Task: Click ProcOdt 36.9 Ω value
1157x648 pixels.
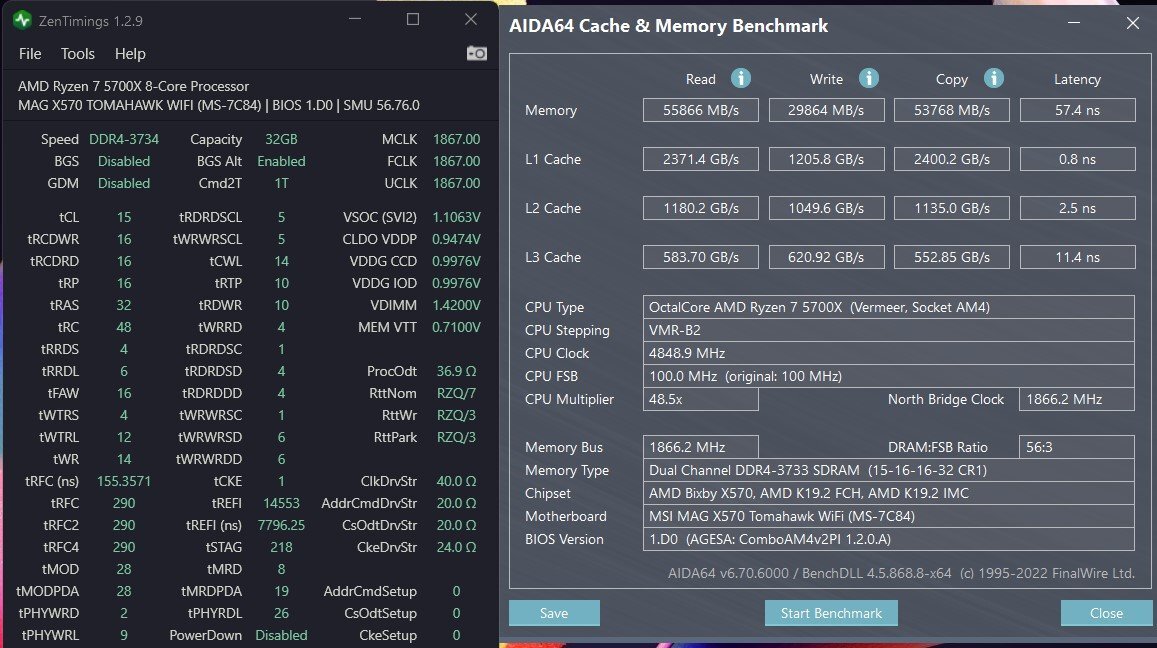Action: click(x=456, y=371)
